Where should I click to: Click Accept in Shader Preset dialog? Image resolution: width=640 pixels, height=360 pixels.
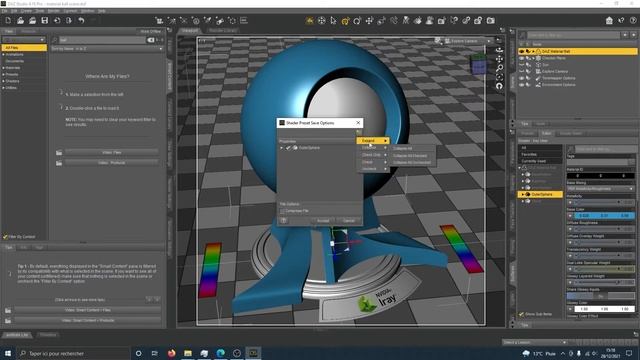323,221
